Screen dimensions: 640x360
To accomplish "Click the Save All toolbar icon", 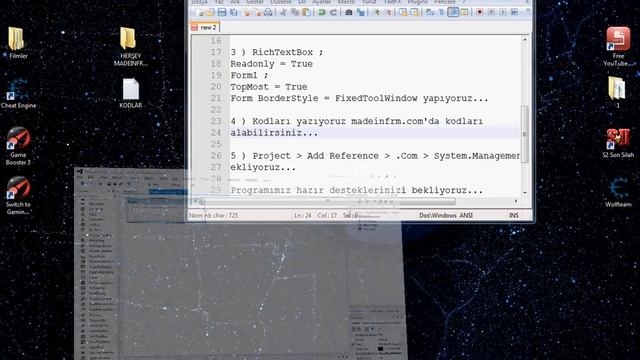I will (233, 12).
